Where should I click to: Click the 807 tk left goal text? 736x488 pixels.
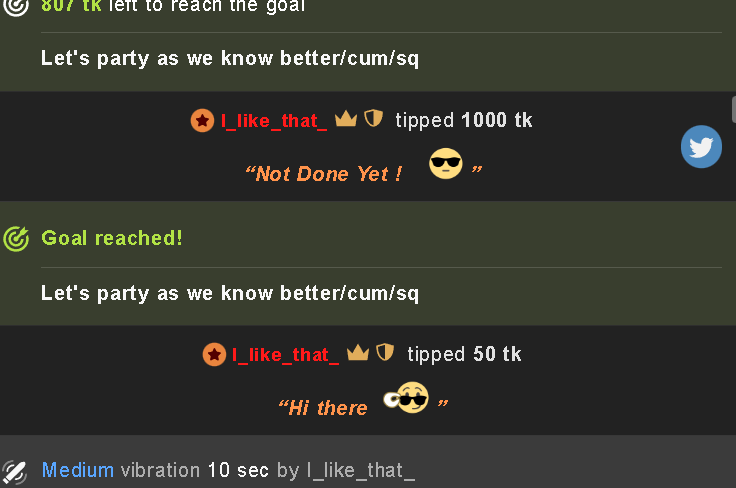click(x=173, y=6)
